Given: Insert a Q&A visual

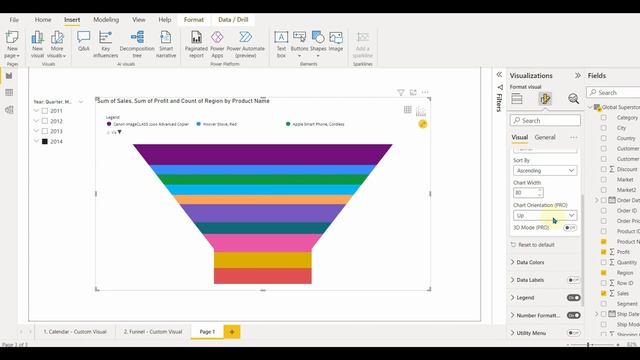Looking at the screenshot, I should point(84,41).
